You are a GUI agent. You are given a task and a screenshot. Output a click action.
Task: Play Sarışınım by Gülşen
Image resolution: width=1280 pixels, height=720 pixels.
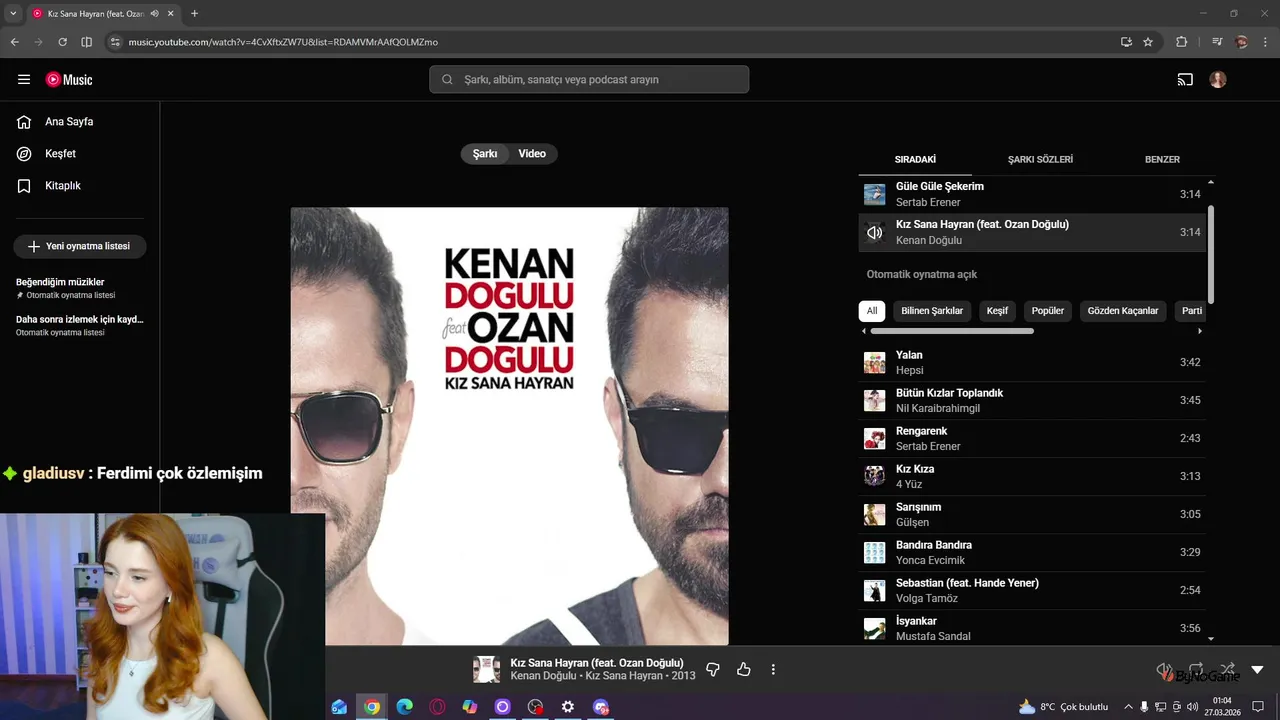click(1032, 514)
